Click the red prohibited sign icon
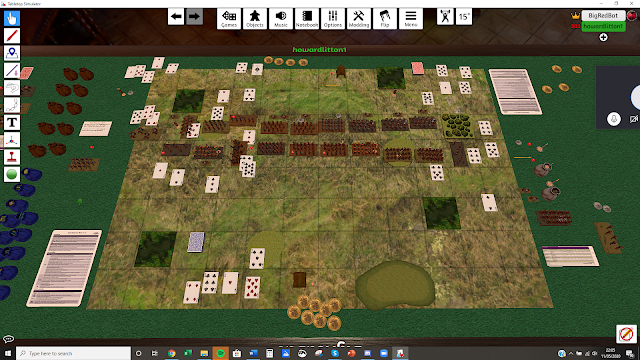The height and width of the screenshot is (360, 640). [626, 334]
